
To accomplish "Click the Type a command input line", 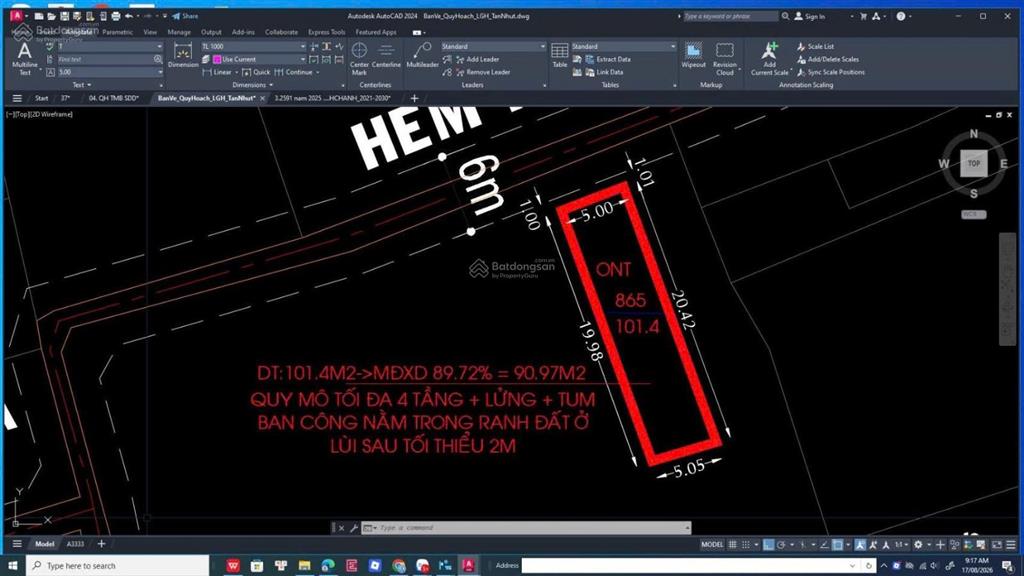I will (526, 528).
